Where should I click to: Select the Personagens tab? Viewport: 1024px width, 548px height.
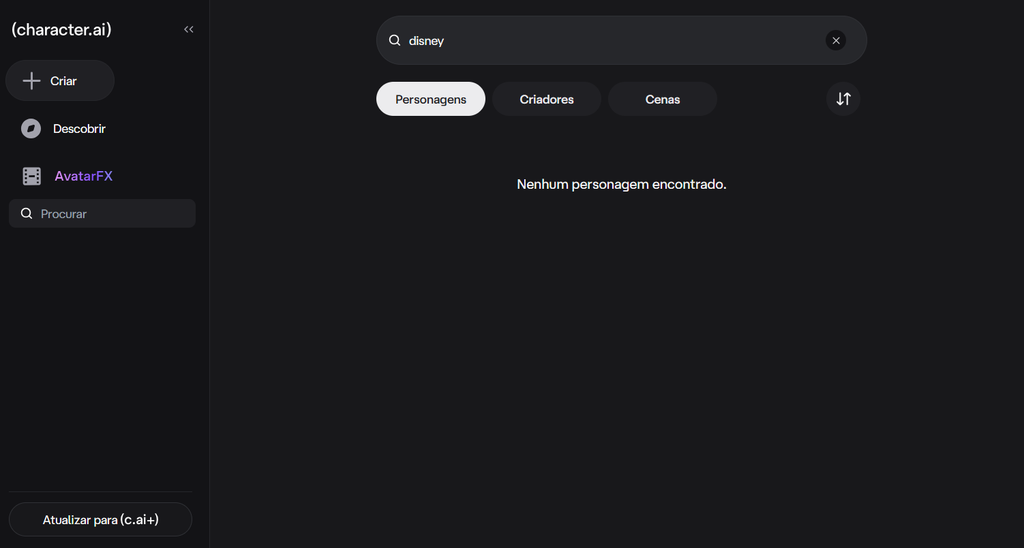click(x=430, y=100)
